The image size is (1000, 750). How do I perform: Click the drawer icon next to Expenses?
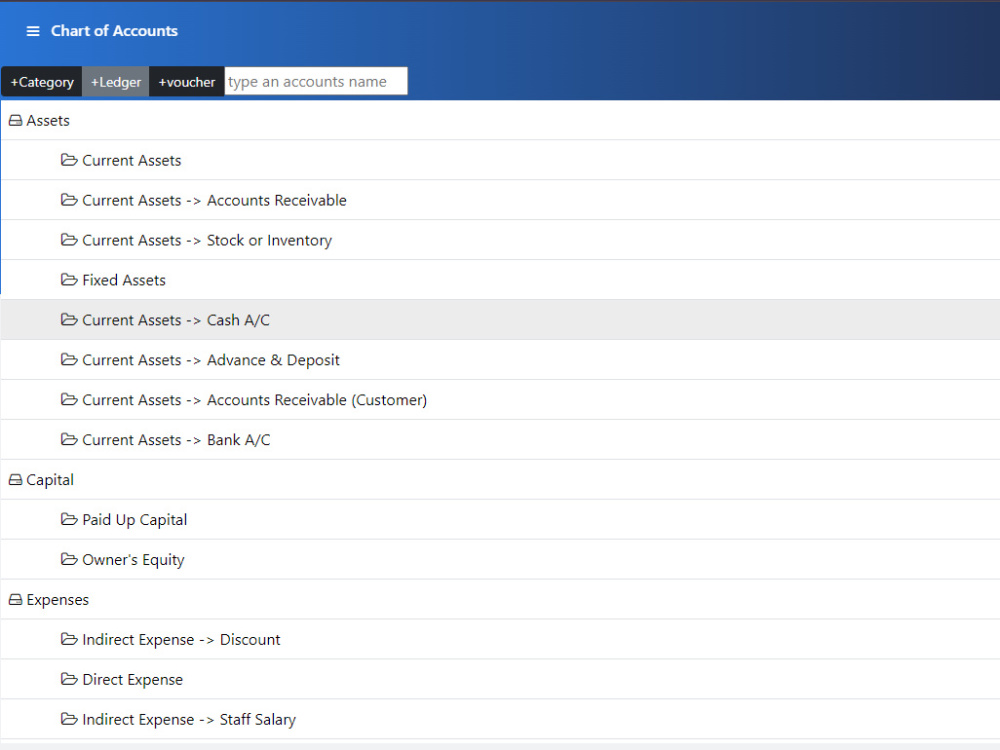coord(15,599)
